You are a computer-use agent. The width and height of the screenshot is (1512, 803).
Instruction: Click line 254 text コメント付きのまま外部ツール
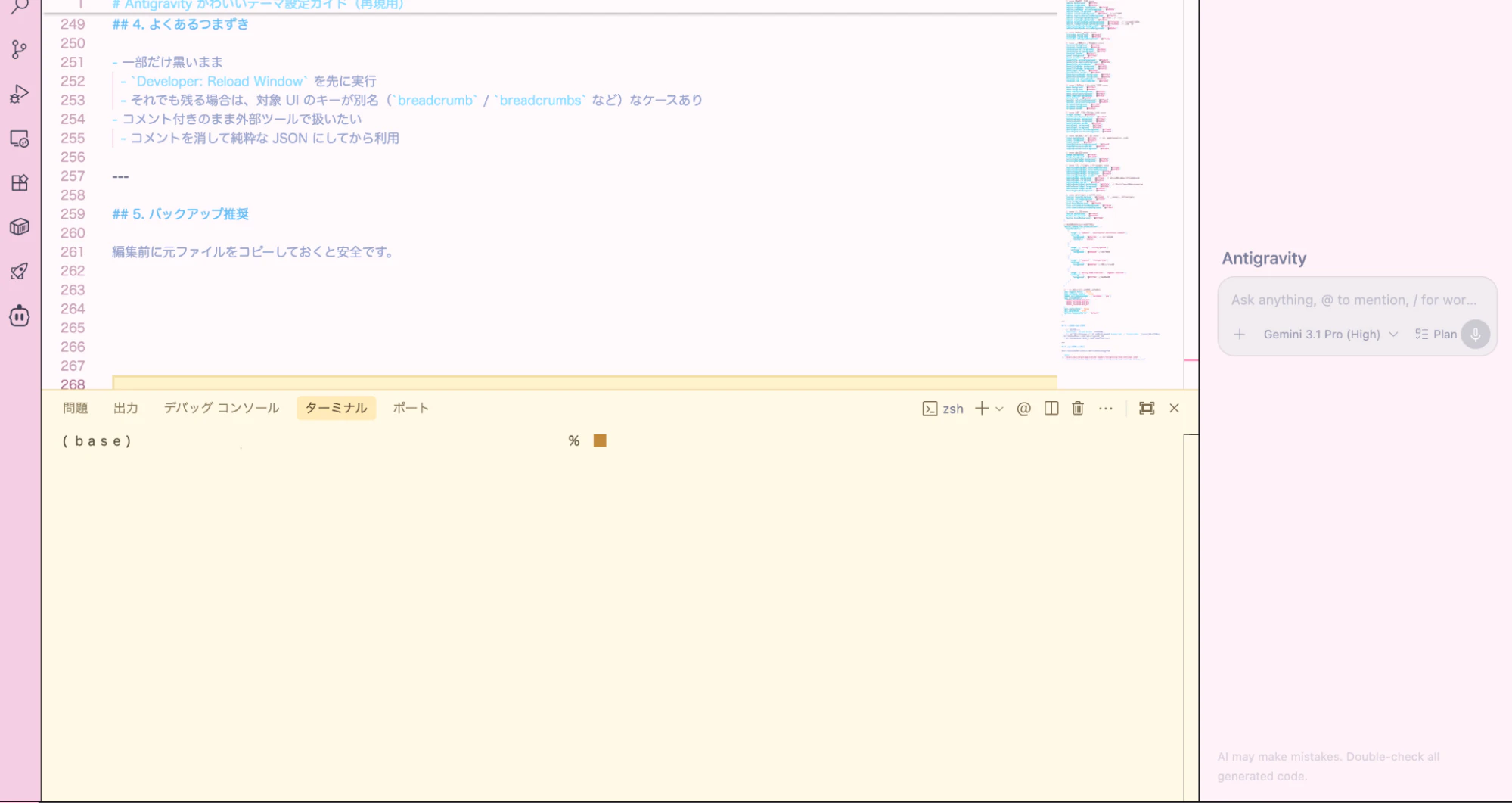242,119
